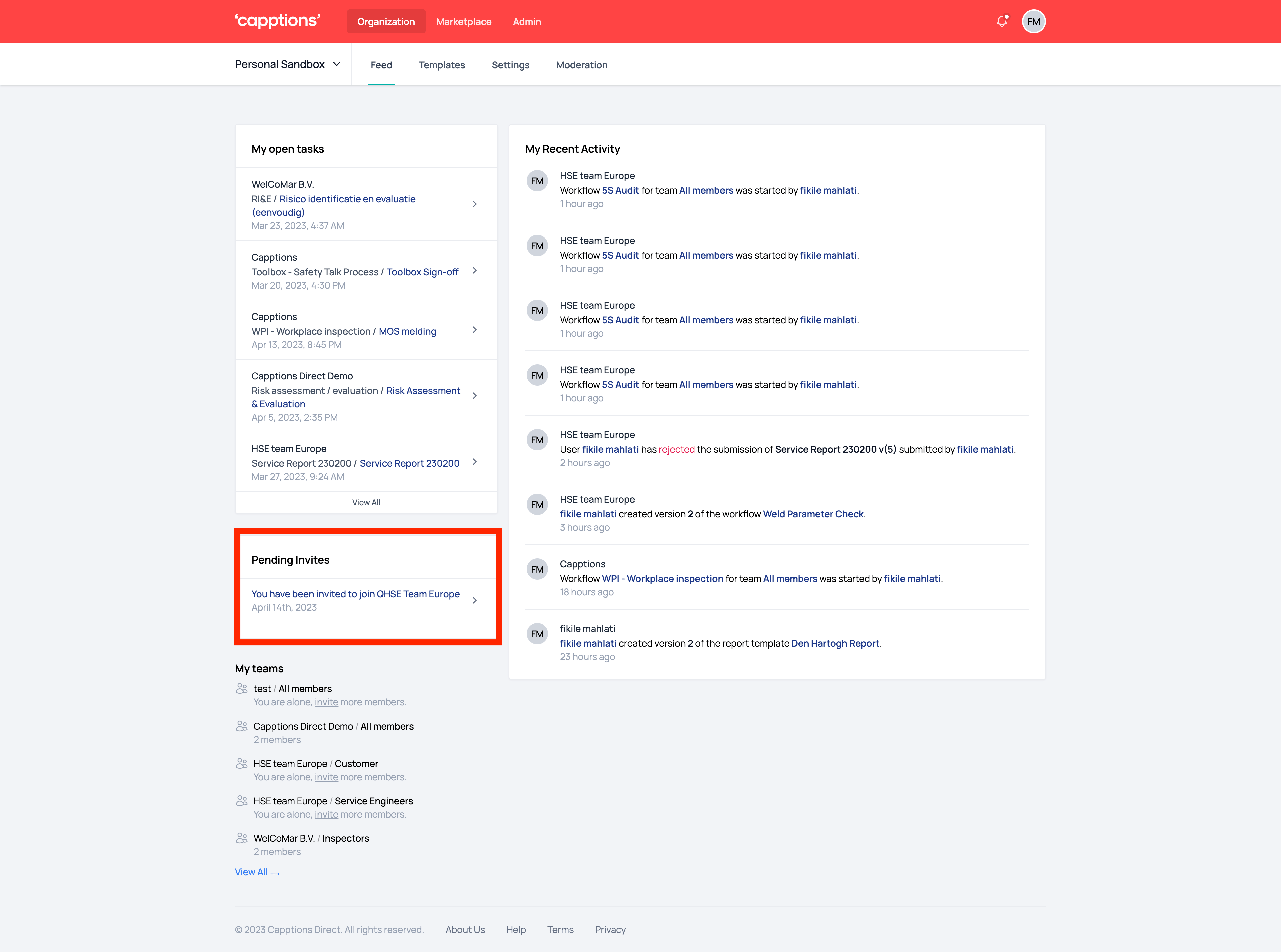Click FM avatar on Den Hartogh Report activity
Viewport: 1281px width, 952px height.
pos(537,634)
